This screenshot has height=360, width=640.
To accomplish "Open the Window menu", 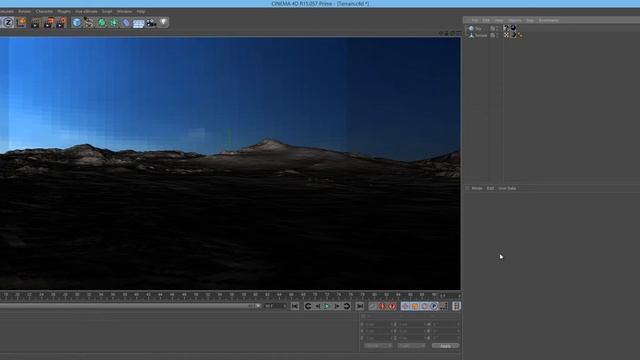I will [124, 11].
